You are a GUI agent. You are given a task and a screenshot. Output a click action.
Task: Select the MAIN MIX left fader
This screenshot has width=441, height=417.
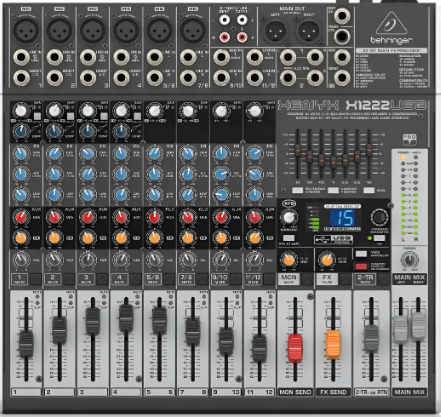coord(401,328)
